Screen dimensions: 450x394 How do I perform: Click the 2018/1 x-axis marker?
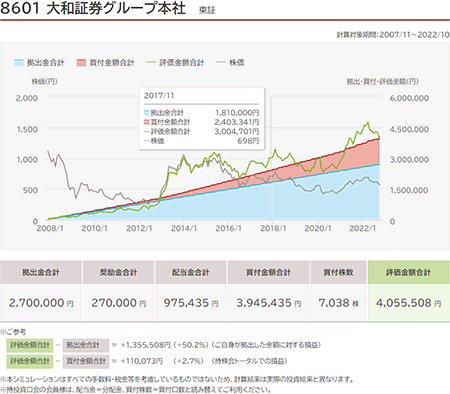click(x=273, y=228)
